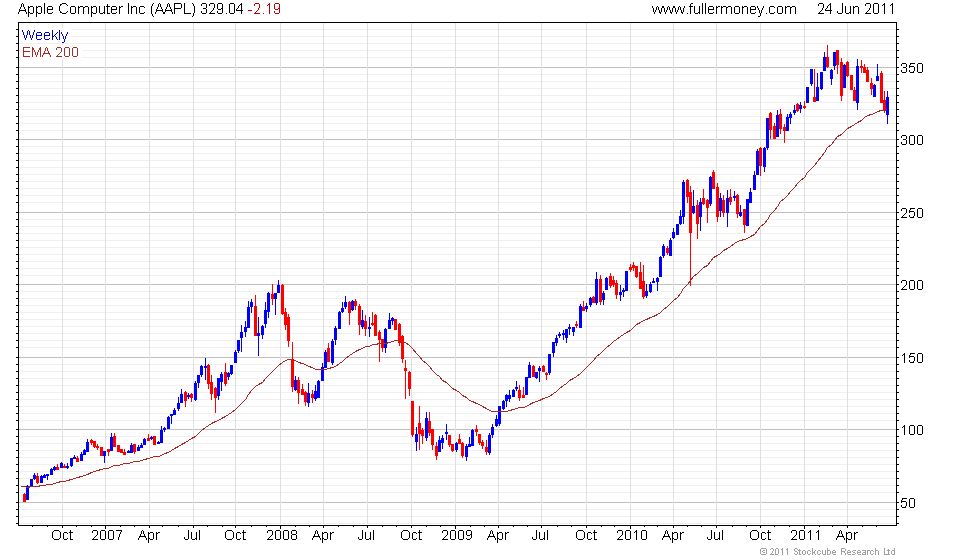Click the 100 price axis label
The image size is (980, 560).
pyautogui.click(x=912, y=430)
